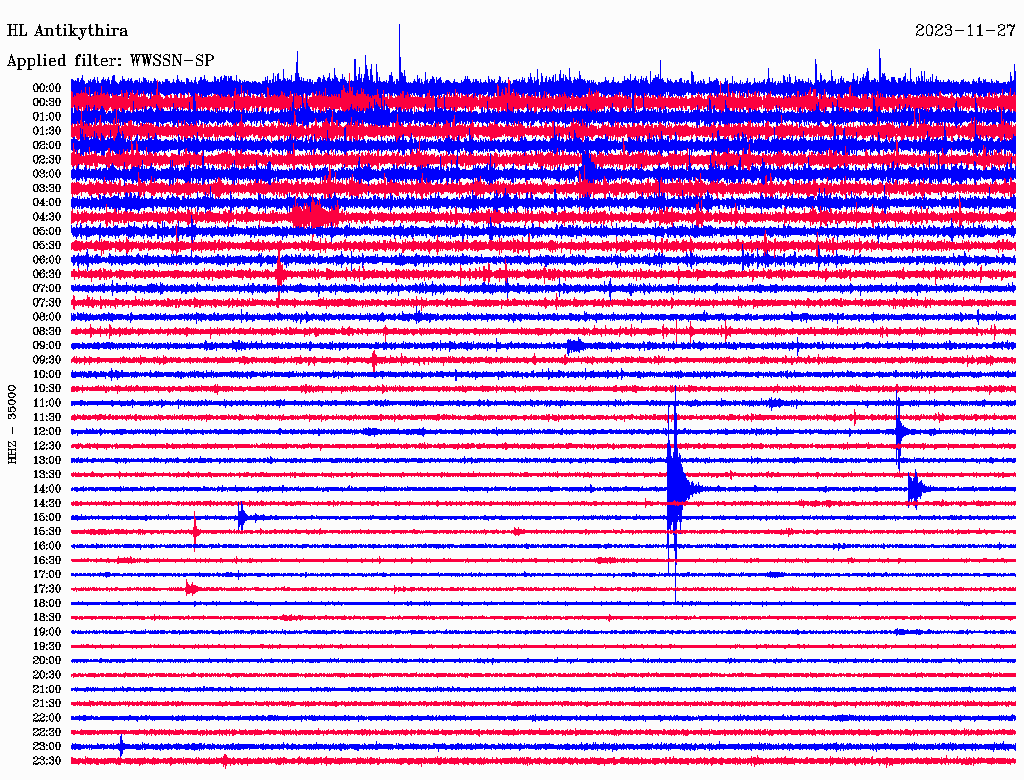The image size is (1024, 780).
Task: Select the 11:00 time row label
Action: click(47, 403)
